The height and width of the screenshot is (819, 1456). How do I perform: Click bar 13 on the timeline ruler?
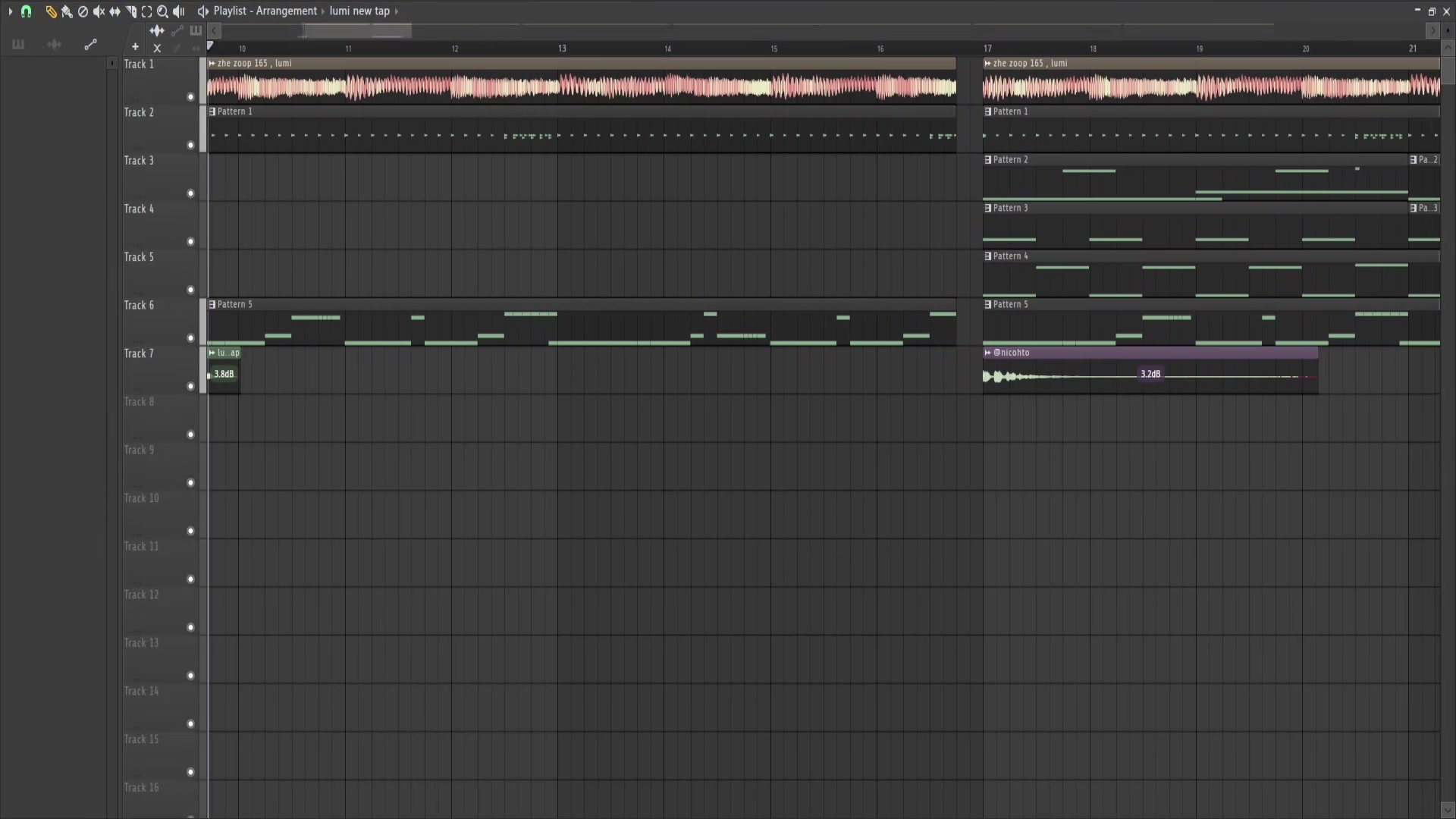(x=562, y=49)
